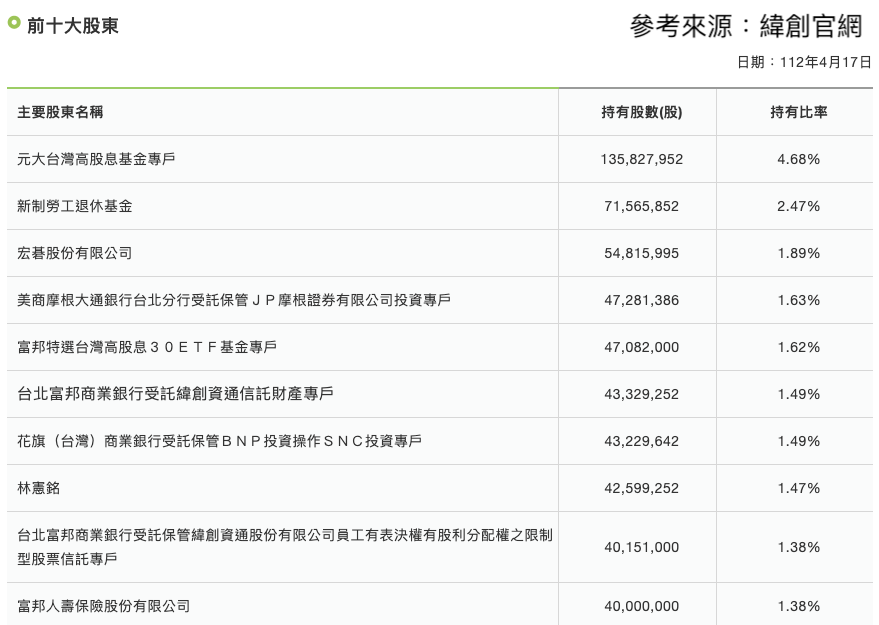Click the column header 持有比率
This screenshot has height=625, width=879.
799,112
